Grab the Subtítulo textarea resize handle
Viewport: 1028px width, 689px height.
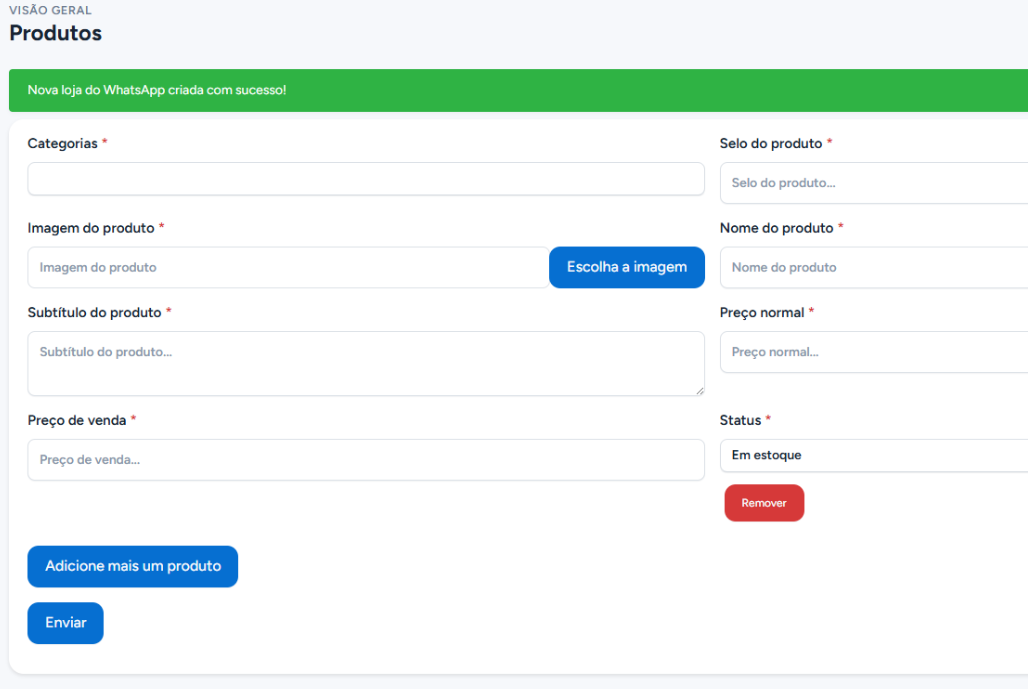(699, 390)
